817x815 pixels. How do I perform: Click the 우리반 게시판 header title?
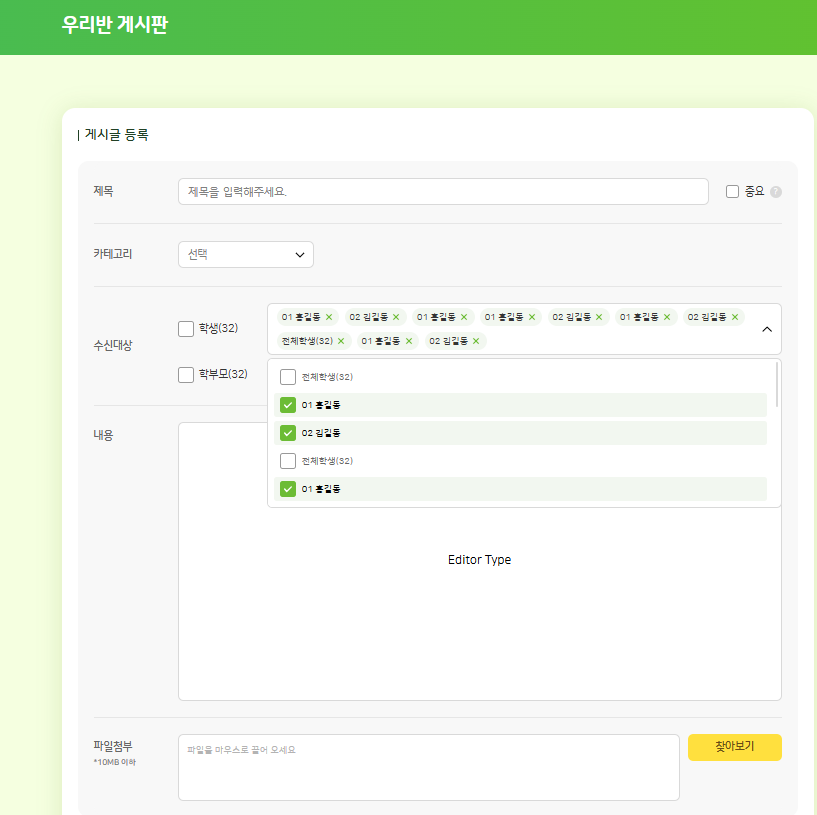pyautogui.click(x=115, y=26)
